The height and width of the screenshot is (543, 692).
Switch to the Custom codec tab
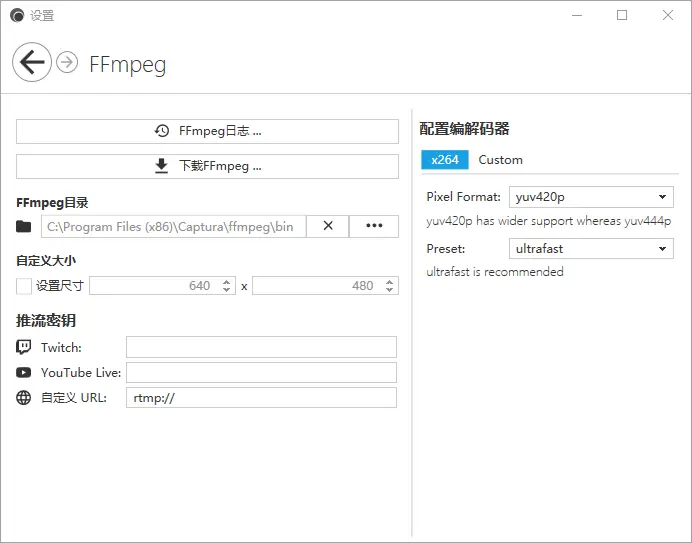coord(500,160)
